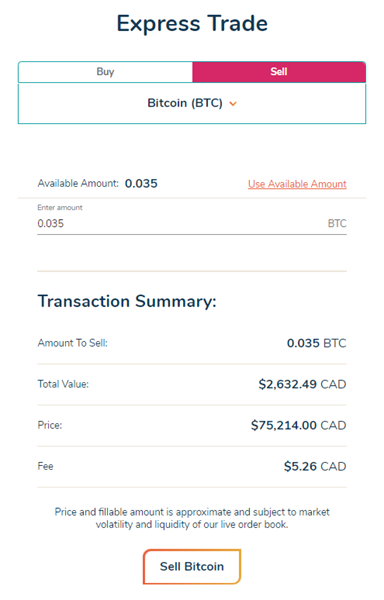Click the Fee label in summary
Viewport: 384px width, 600px height.
click(45, 466)
